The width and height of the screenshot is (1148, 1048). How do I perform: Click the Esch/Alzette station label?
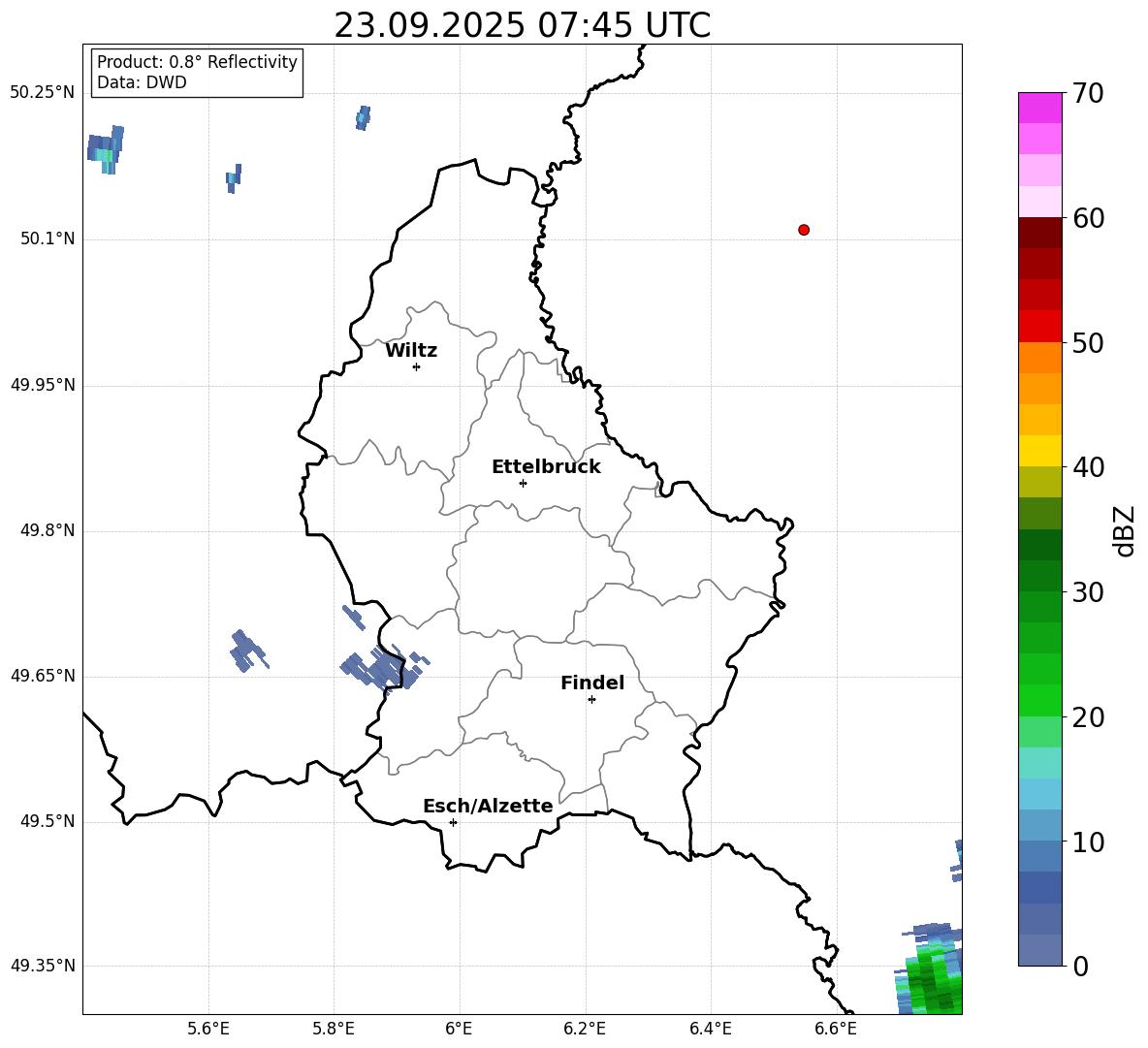pyautogui.click(x=489, y=806)
